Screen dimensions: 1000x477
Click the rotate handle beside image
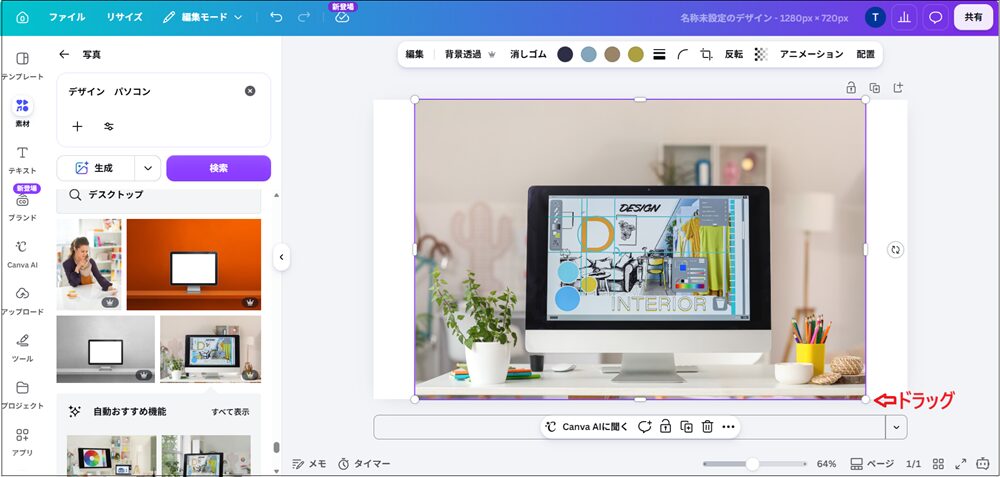895,250
